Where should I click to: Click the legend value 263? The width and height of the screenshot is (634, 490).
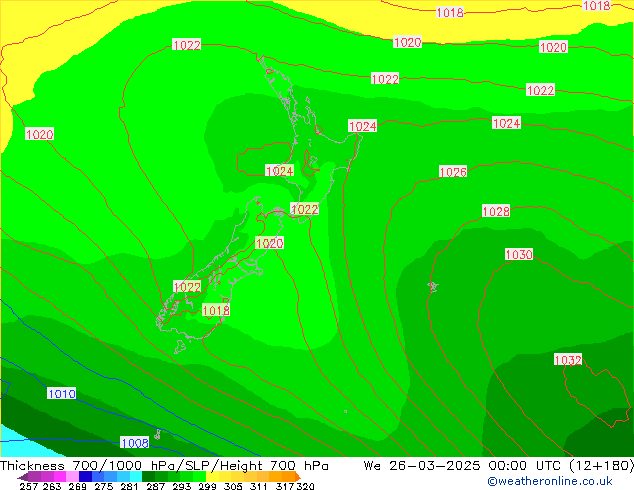coord(52,486)
